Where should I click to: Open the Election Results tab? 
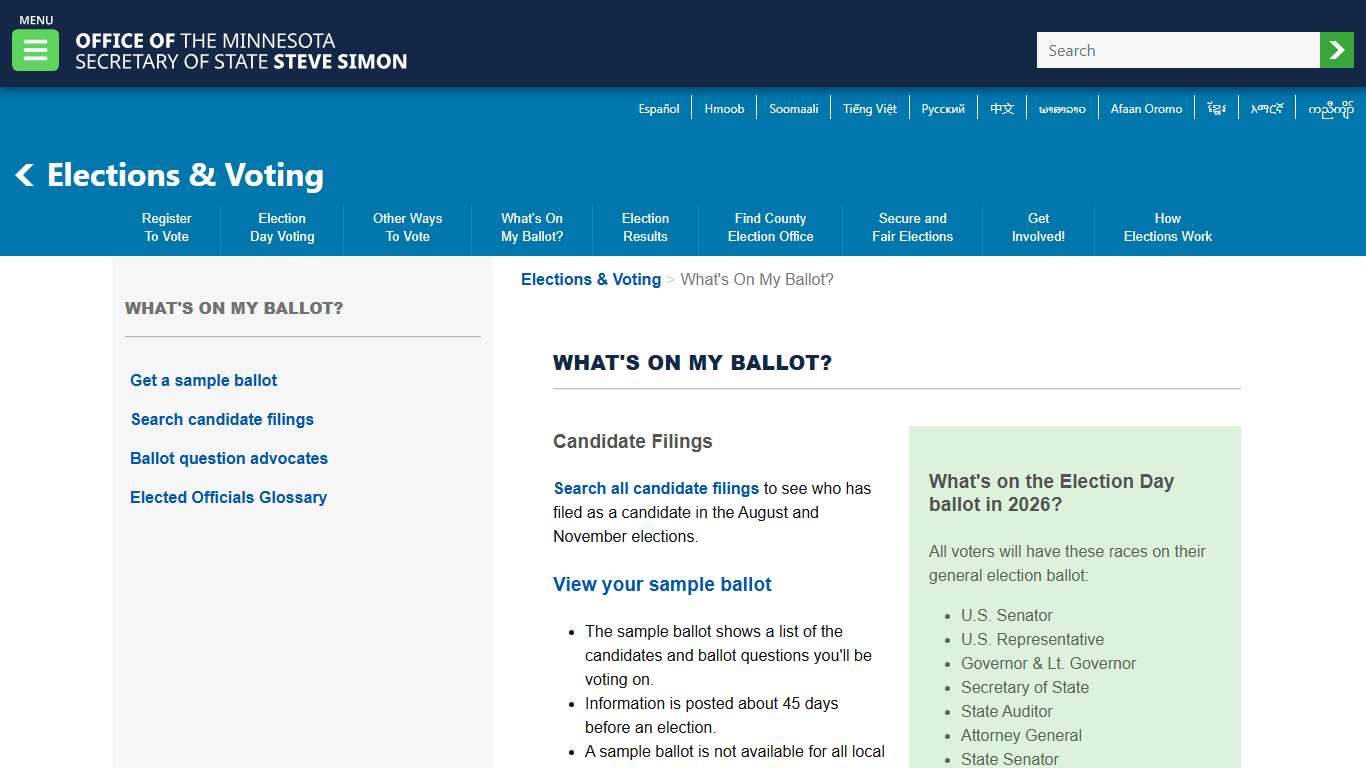pyautogui.click(x=645, y=227)
